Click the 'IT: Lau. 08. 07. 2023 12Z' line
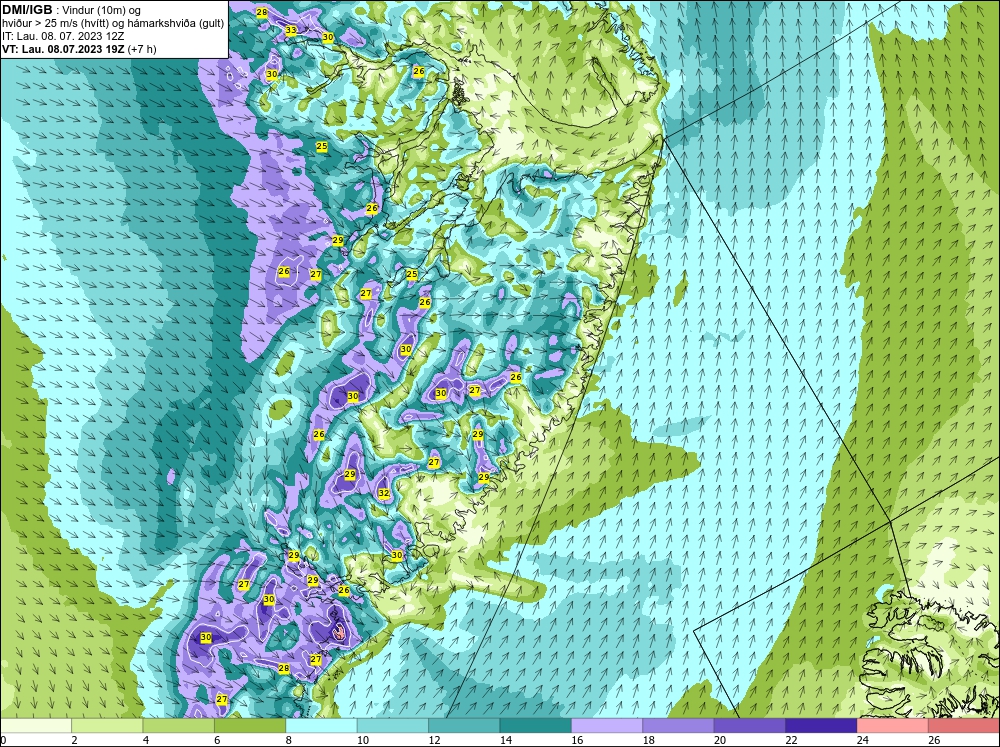 click(64, 36)
